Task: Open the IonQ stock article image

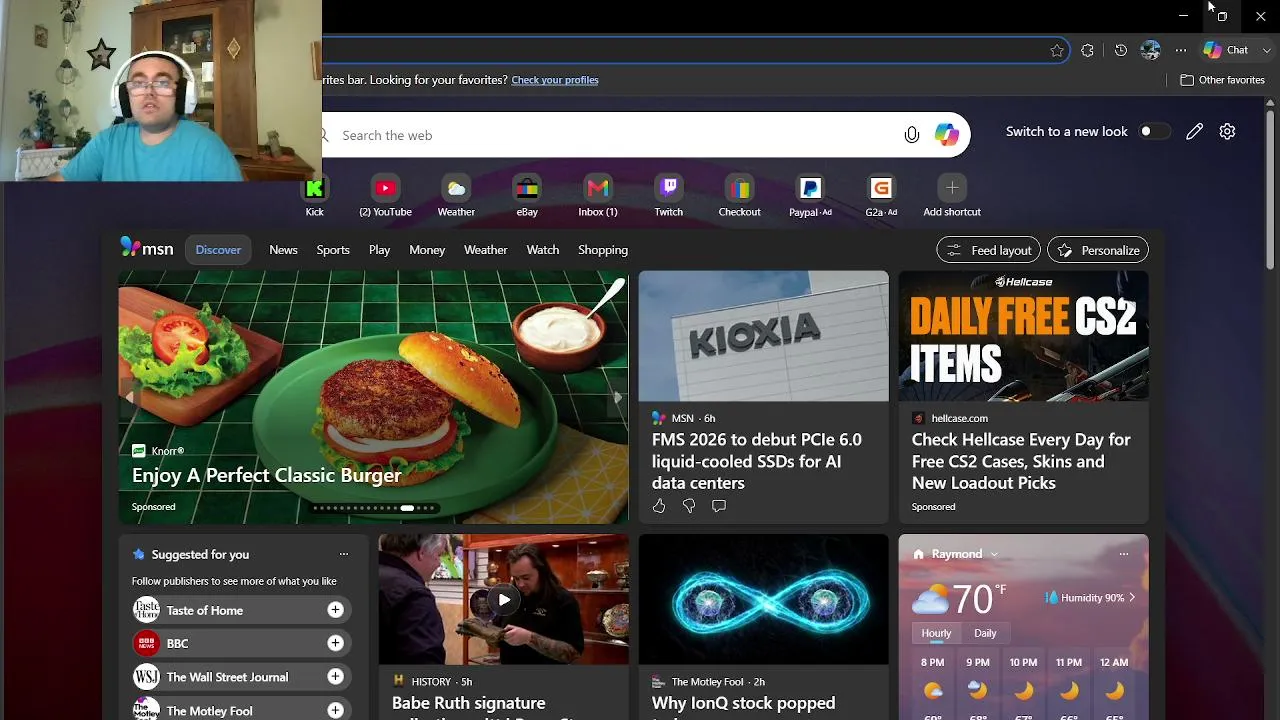Action: 763,599
